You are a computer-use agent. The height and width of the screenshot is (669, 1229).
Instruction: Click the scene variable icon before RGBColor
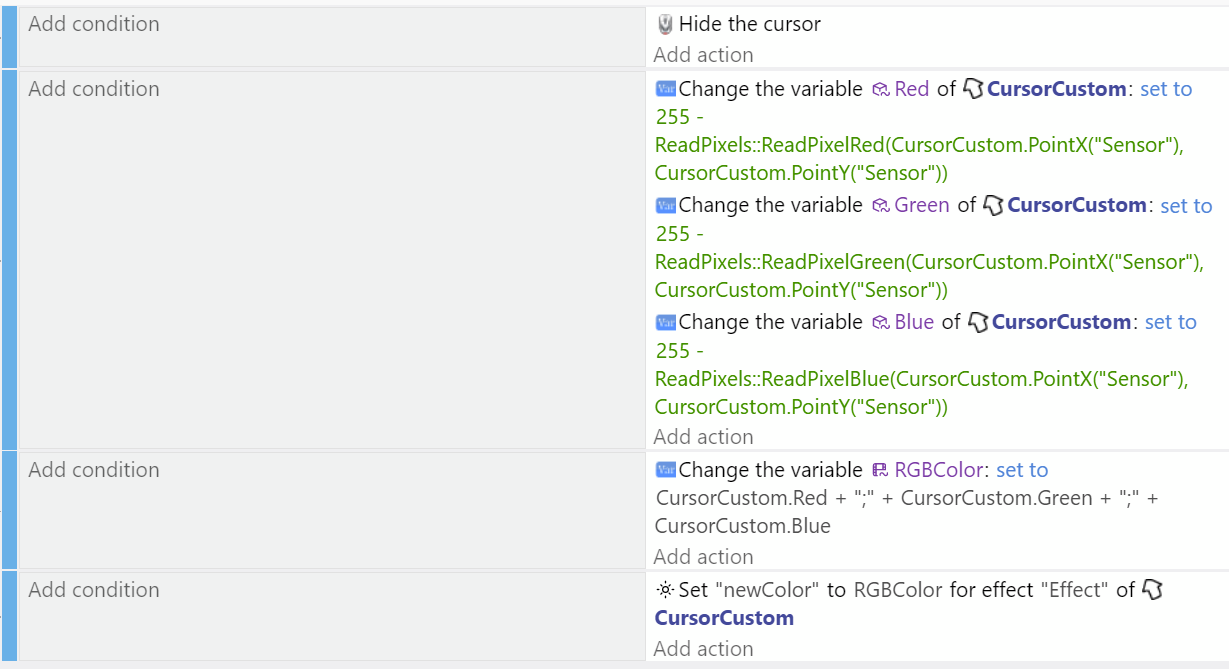tap(880, 470)
